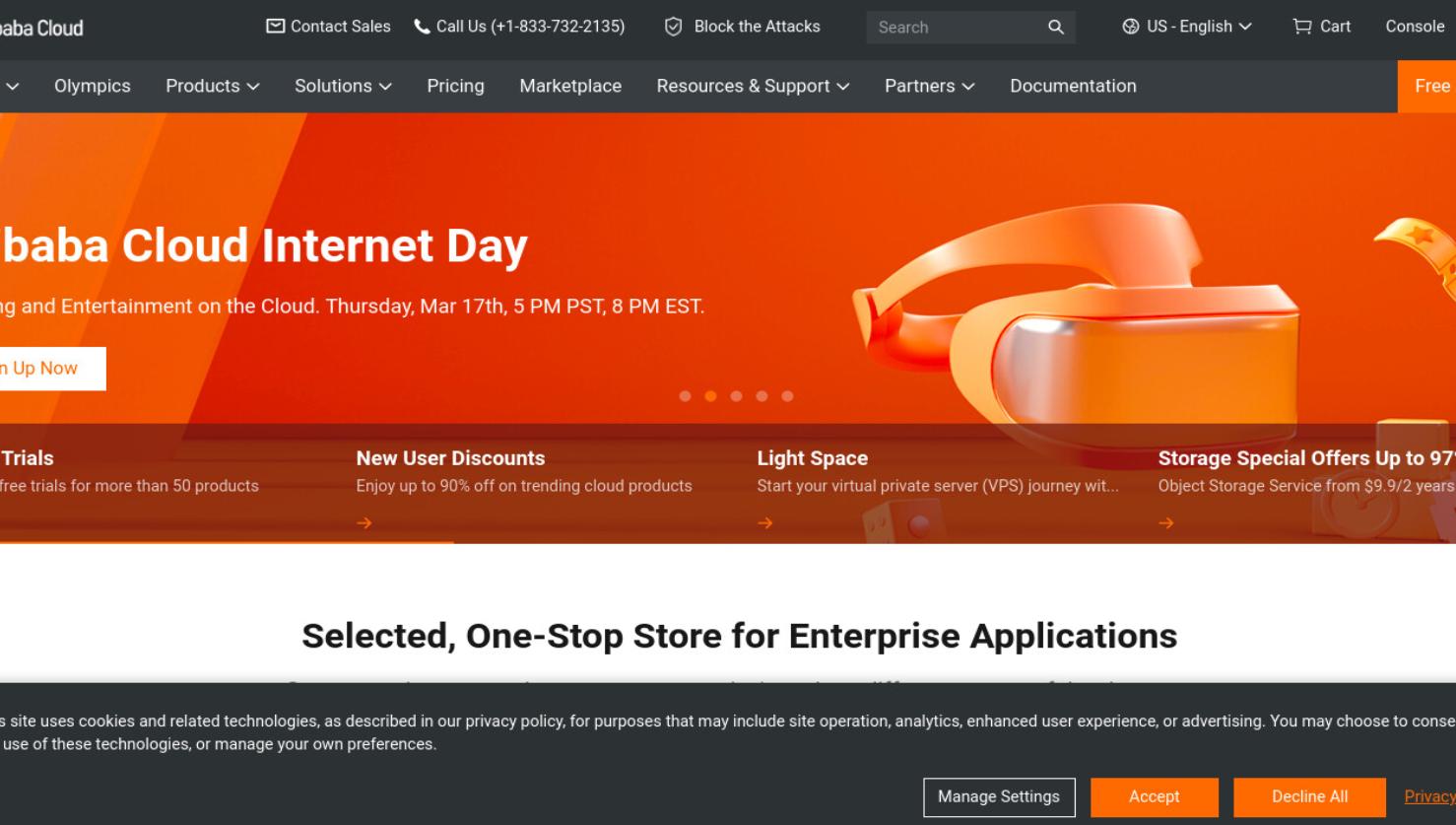Image resolution: width=1456 pixels, height=825 pixels.
Task: Expand the Solutions menu
Action: click(x=343, y=86)
